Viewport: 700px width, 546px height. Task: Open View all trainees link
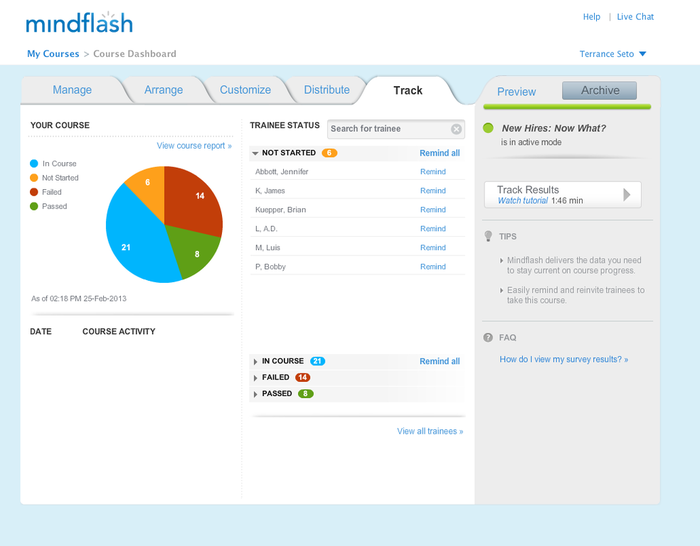coord(430,431)
